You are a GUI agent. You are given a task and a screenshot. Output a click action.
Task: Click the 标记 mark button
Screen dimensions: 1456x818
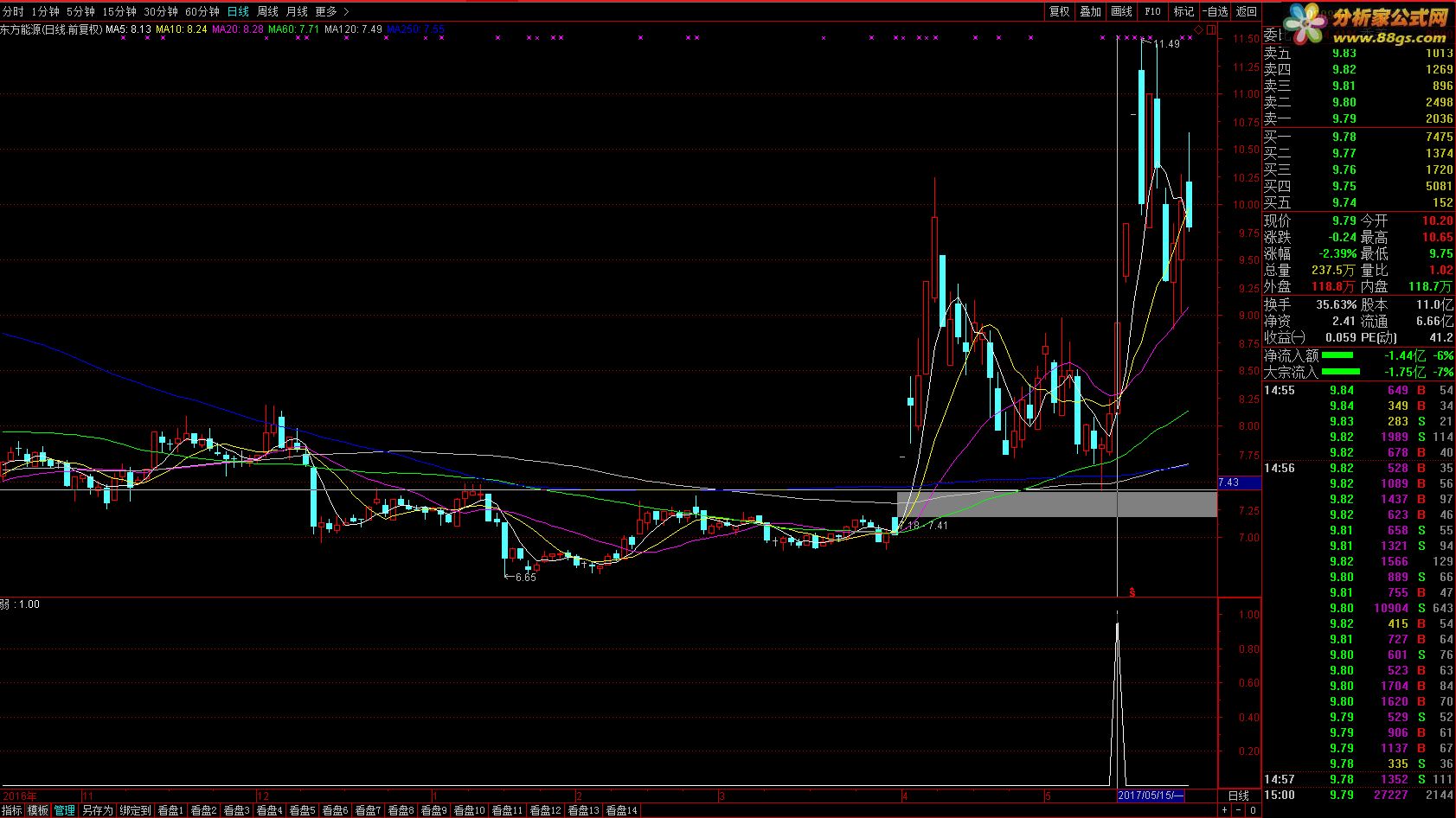click(x=1183, y=11)
